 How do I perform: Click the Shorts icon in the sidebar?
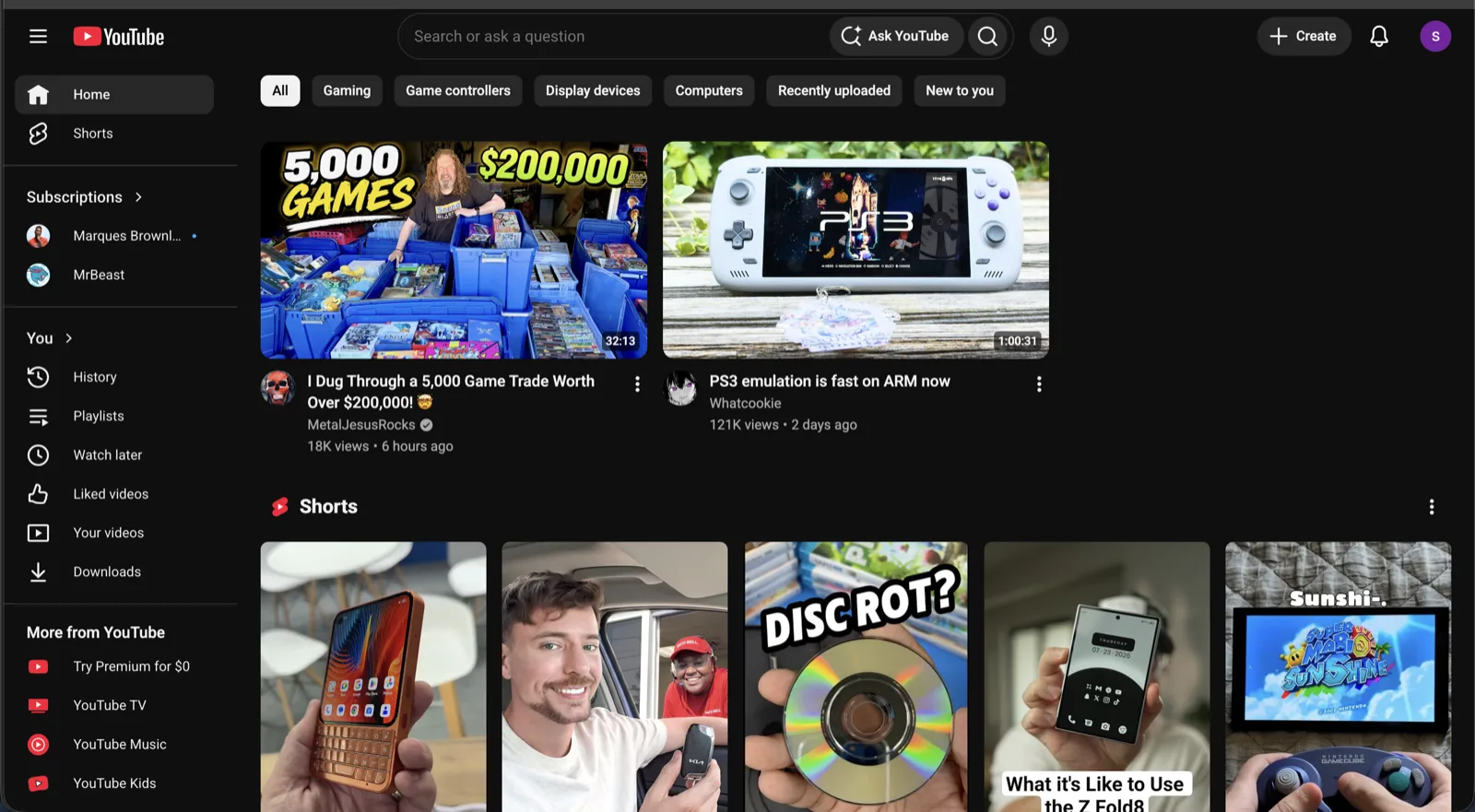38,134
